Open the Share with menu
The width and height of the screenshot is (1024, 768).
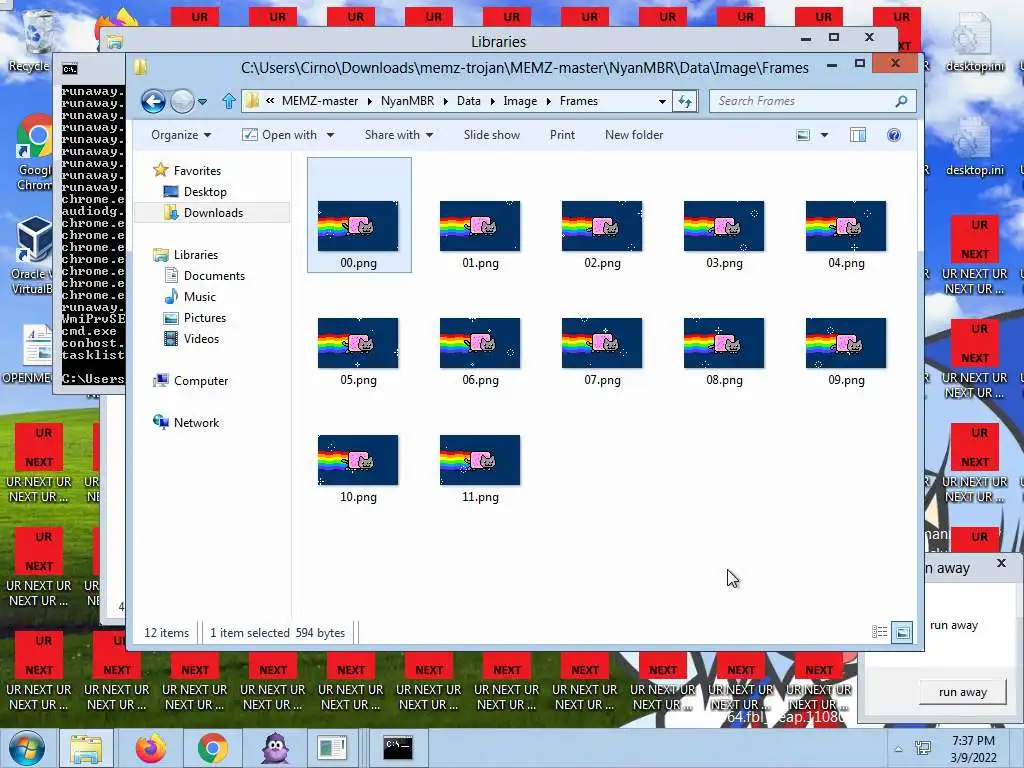point(398,135)
